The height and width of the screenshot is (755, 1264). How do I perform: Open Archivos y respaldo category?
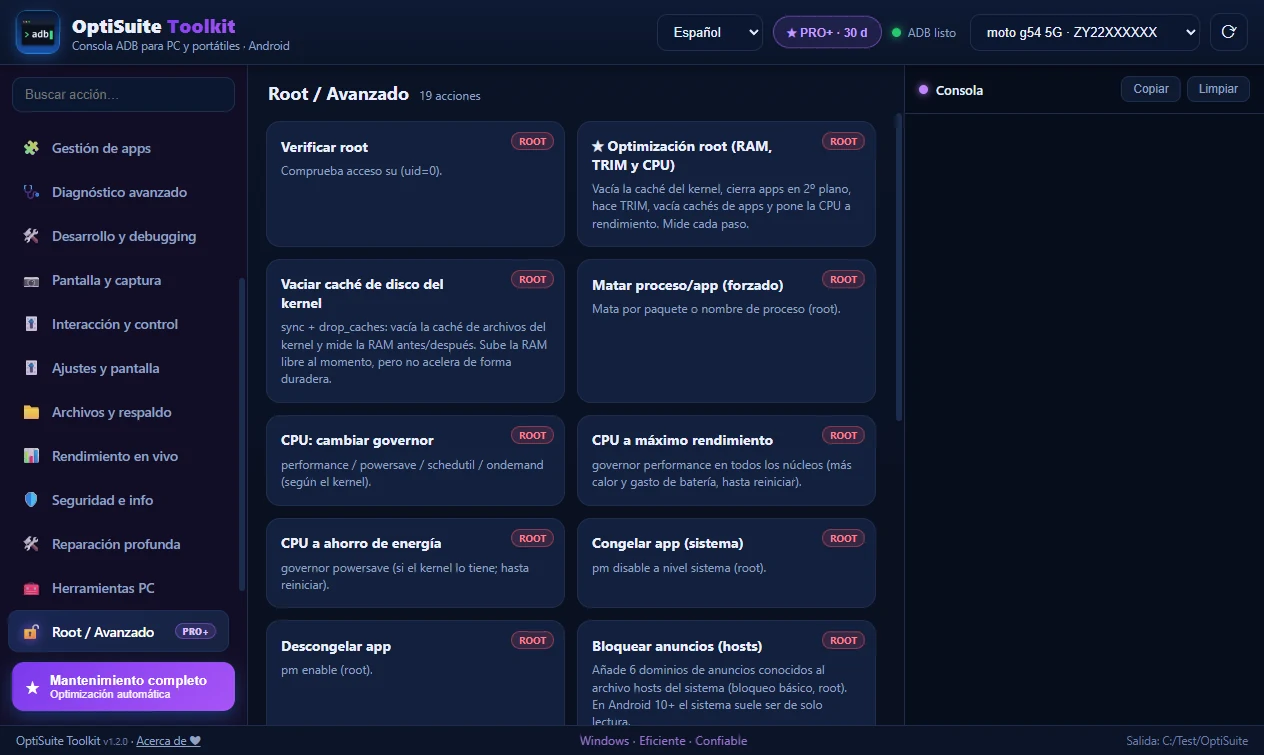point(118,412)
